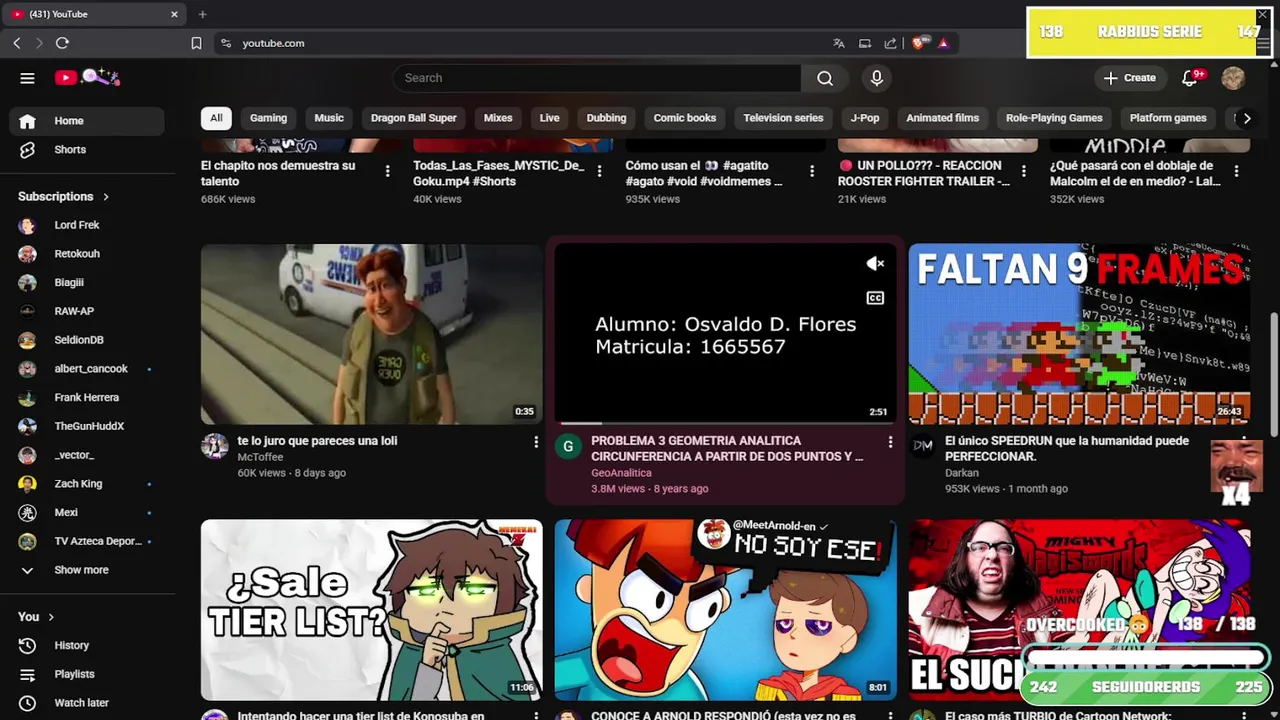Viewport: 1280px width, 720px height.
Task: Open Darkan channel avatar
Action: tap(922, 446)
